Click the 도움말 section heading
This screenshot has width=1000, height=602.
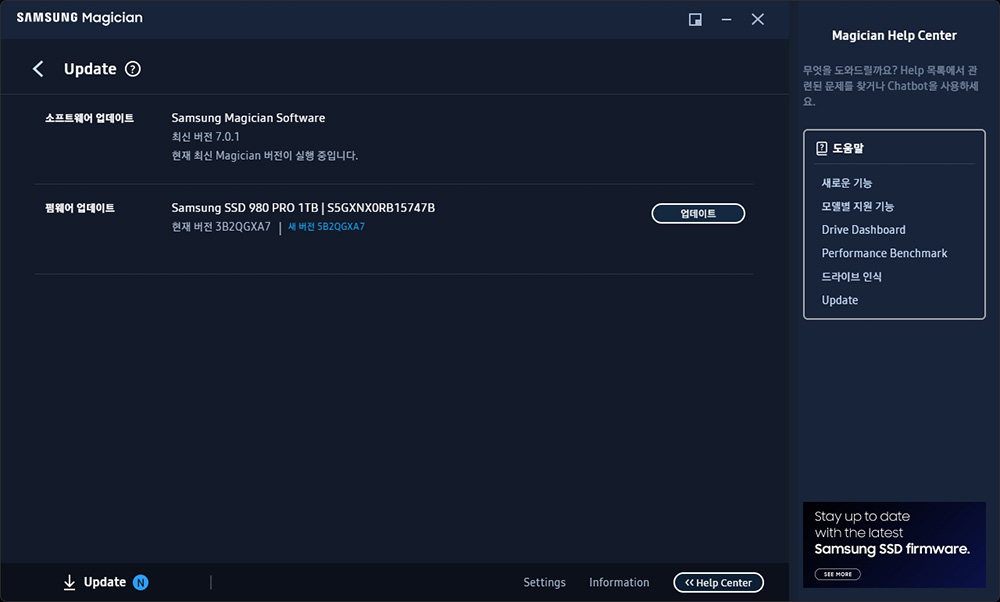pos(848,149)
